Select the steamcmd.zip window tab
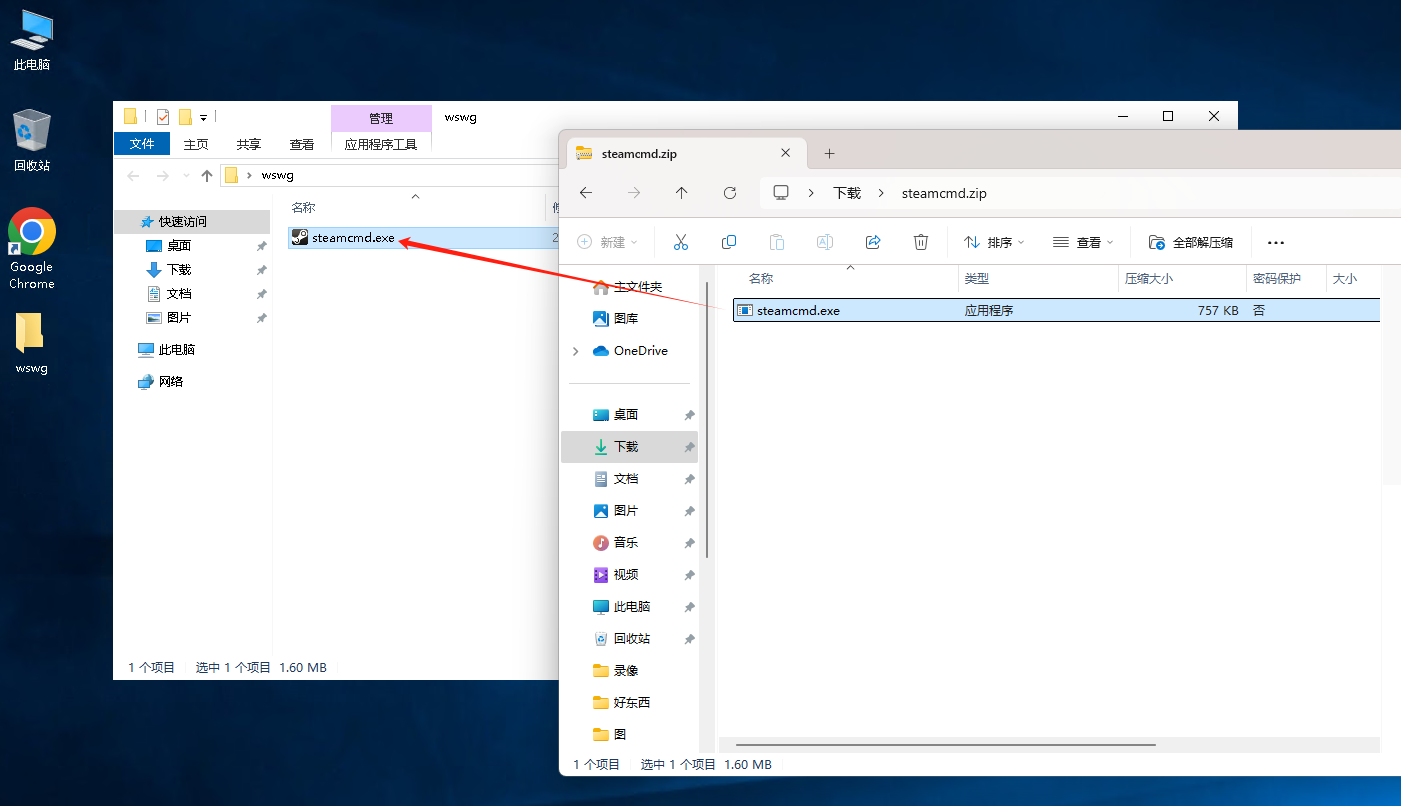Image resolution: width=1401 pixels, height=806 pixels. pos(686,154)
